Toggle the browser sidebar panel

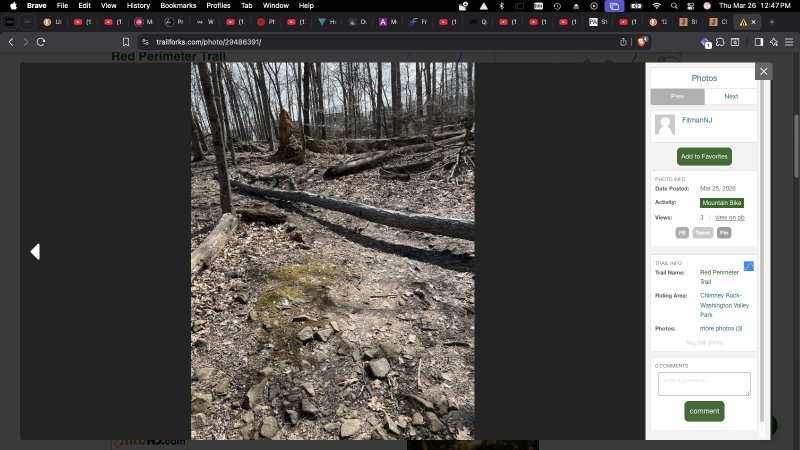pos(758,41)
